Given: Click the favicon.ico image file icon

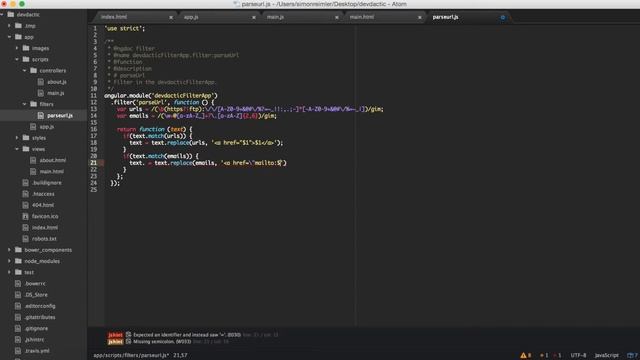Looking at the screenshot, I should coord(25,216).
